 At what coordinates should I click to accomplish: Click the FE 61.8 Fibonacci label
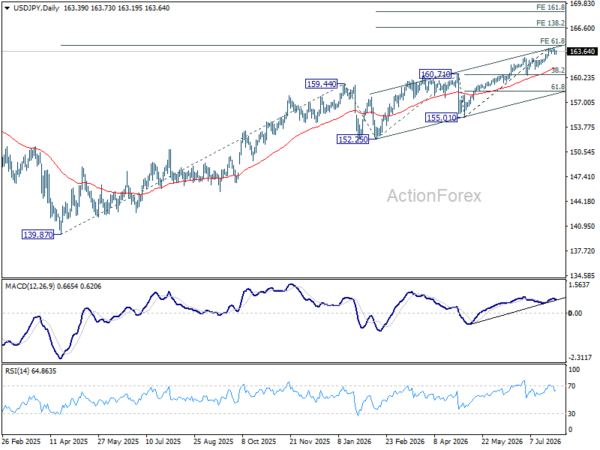pos(553,41)
